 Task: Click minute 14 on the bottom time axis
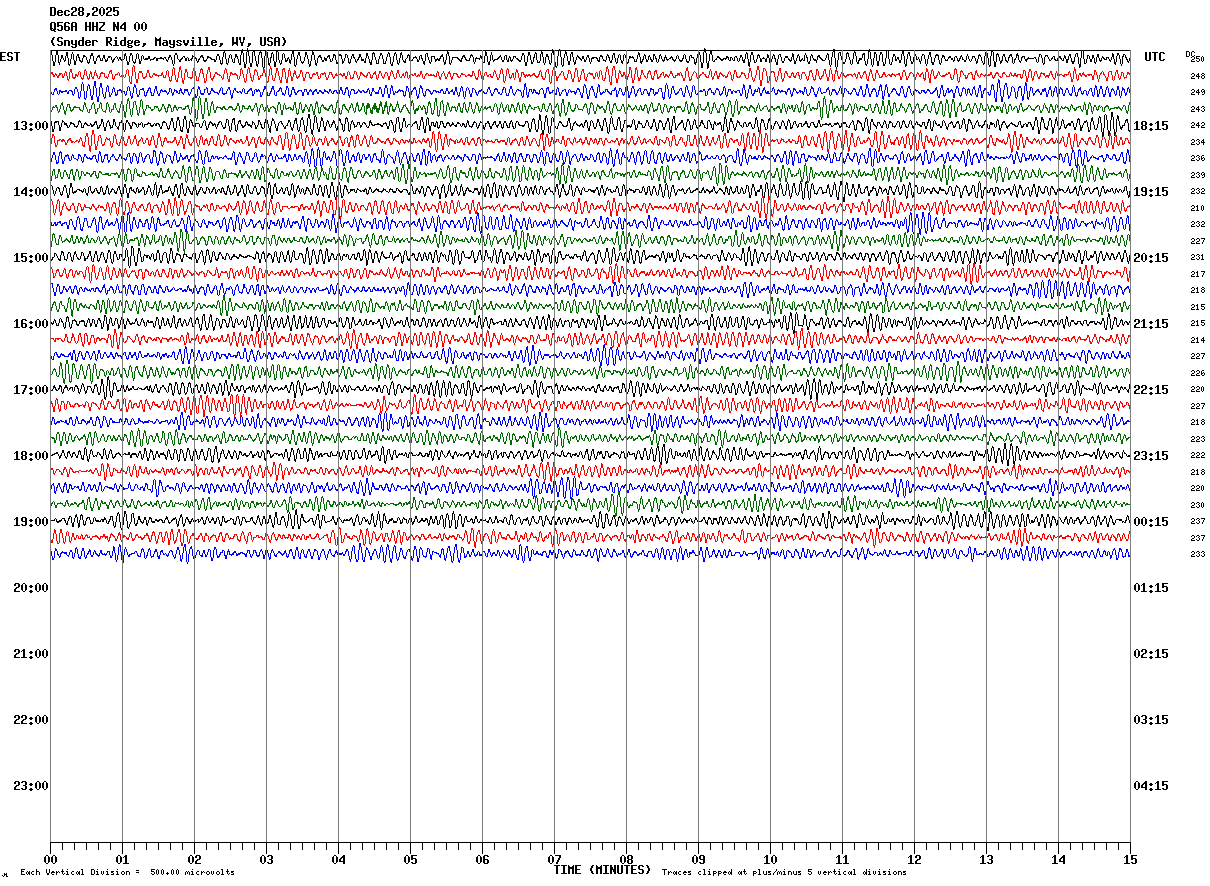[1058, 860]
